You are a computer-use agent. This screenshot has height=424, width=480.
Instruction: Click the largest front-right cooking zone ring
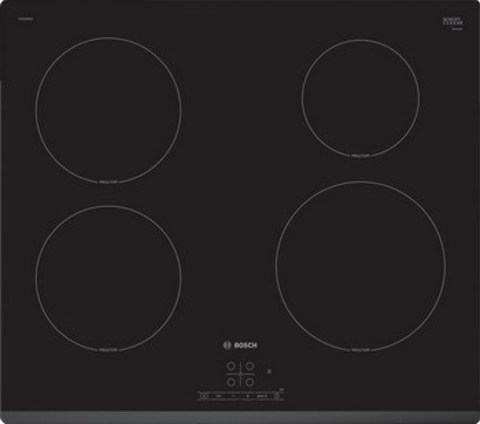(361, 267)
